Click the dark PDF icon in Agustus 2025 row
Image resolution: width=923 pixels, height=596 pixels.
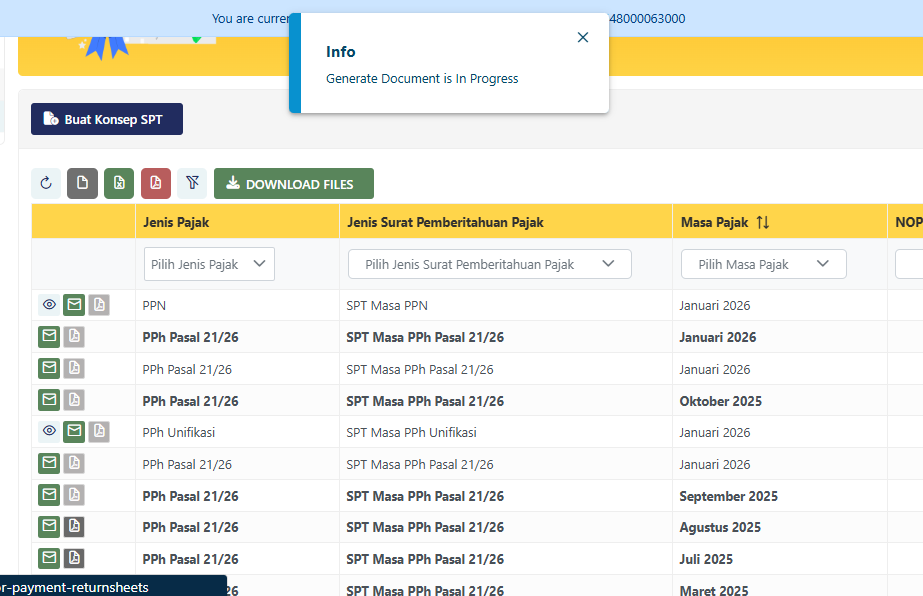(x=74, y=527)
